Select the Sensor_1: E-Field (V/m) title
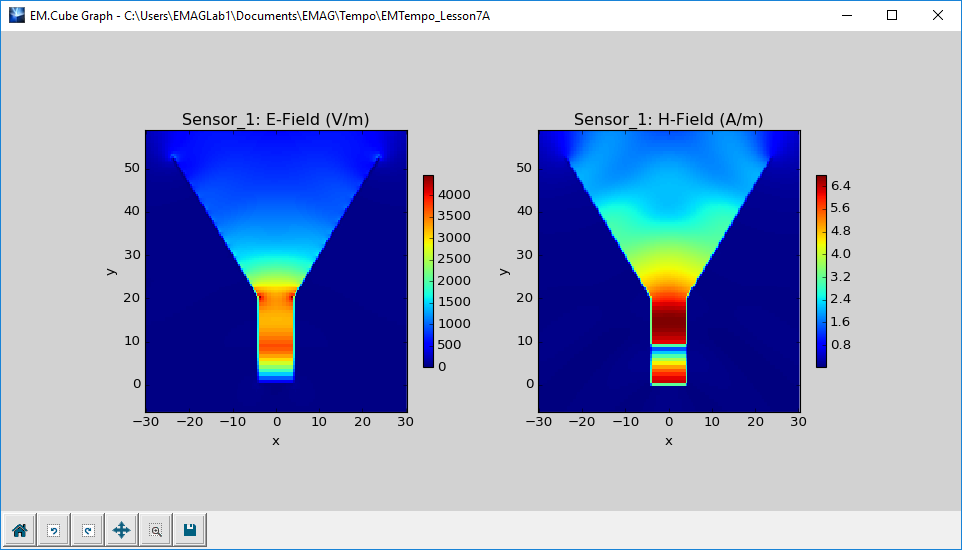The image size is (962, 550). [275, 120]
